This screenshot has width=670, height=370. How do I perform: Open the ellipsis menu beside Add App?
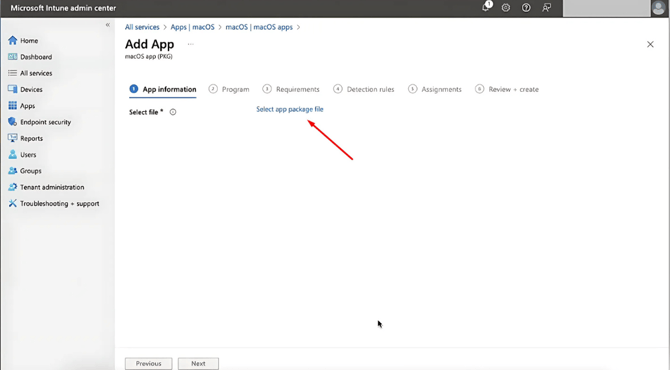pyautogui.click(x=191, y=44)
